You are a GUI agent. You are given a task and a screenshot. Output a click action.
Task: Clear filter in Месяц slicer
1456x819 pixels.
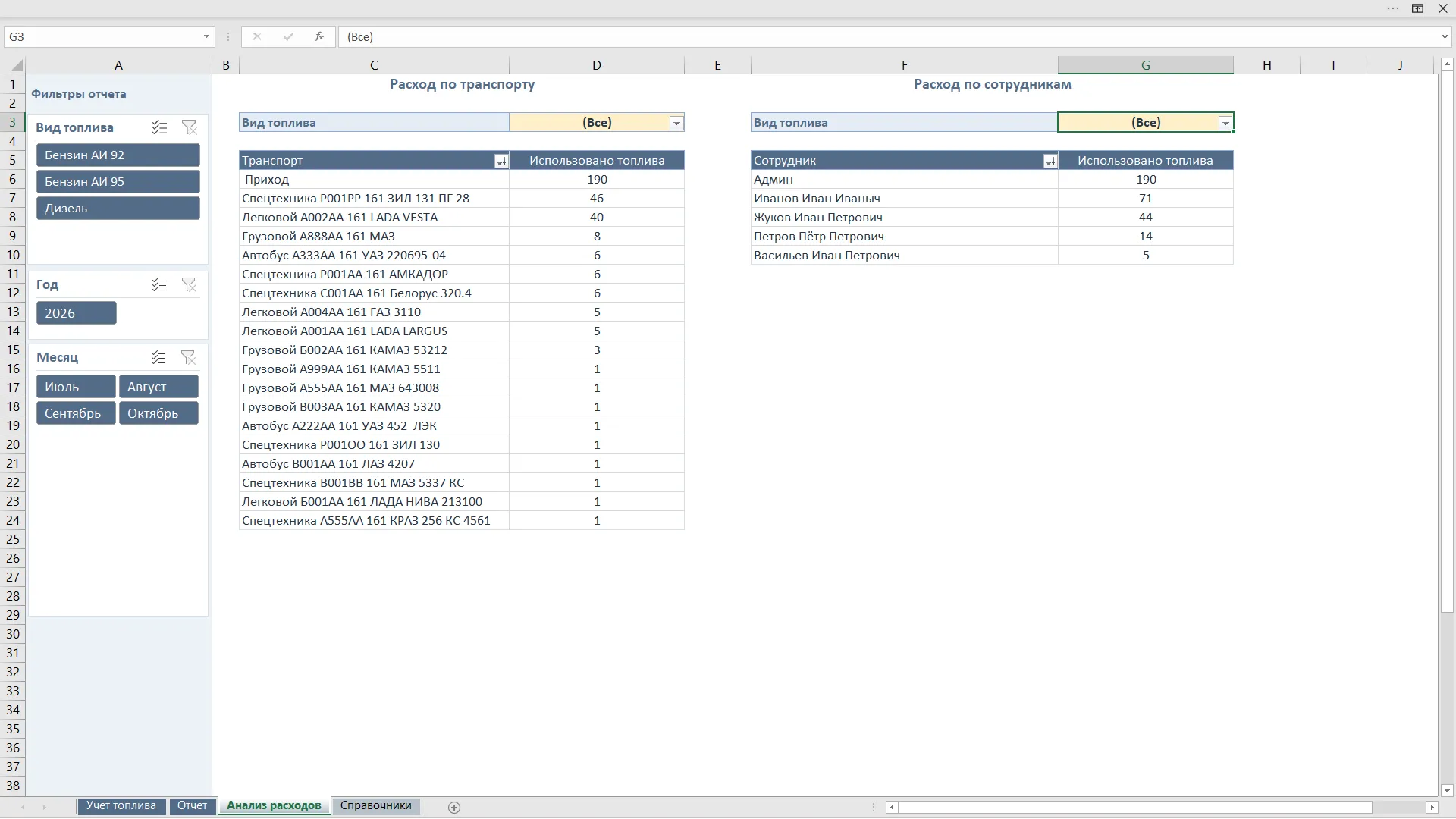[188, 357]
